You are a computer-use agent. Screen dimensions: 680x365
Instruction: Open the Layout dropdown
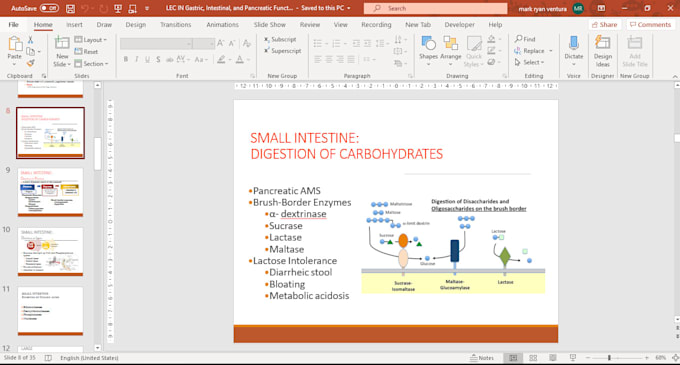[90, 40]
